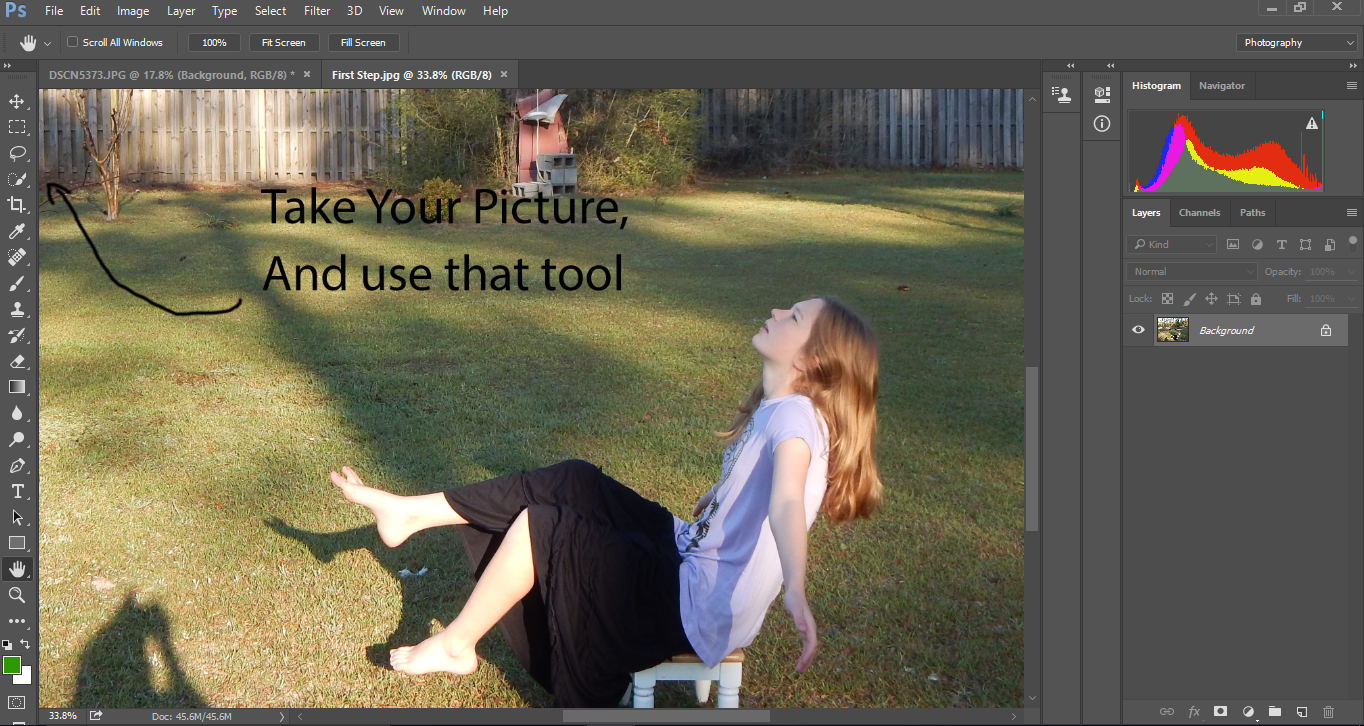Image resolution: width=1364 pixels, height=726 pixels.
Task: Toggle Quick Mask mode
Action: coord(17,702)
